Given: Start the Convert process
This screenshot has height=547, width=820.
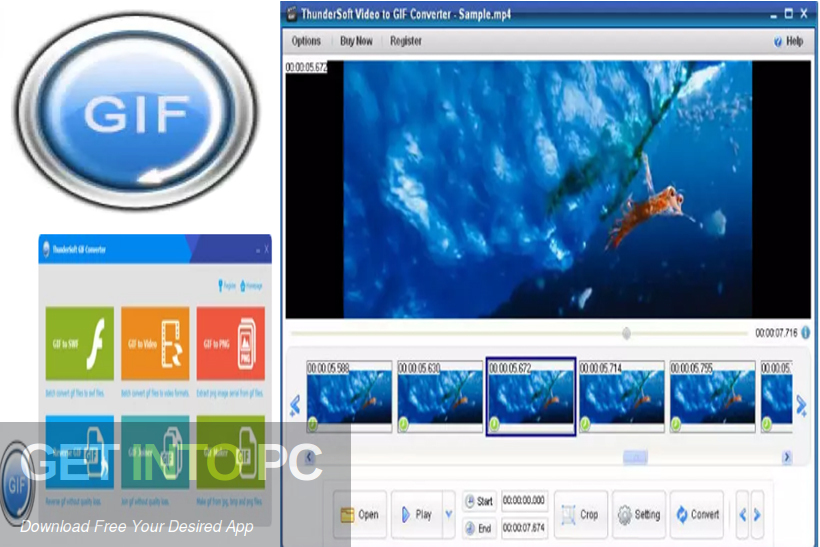Looking at the screenshot, I should click(x=697, y=515).
